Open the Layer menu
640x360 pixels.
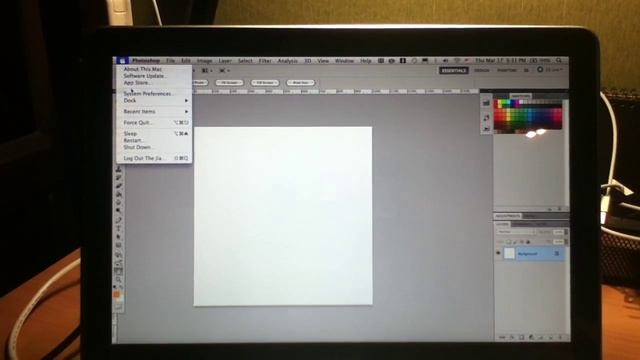point(225,61)
